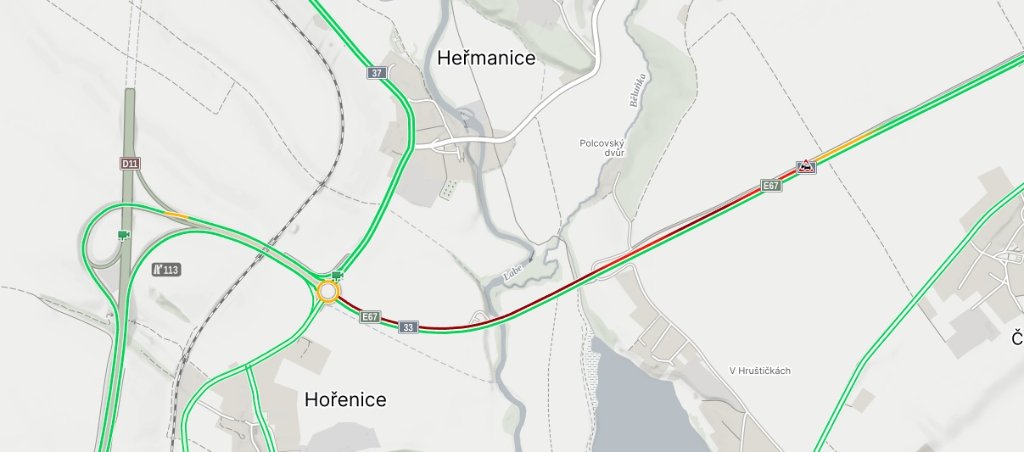The image size is (1024, 452).
Task: Click the D11 motorway shield
Action: (x=130, y=163)
